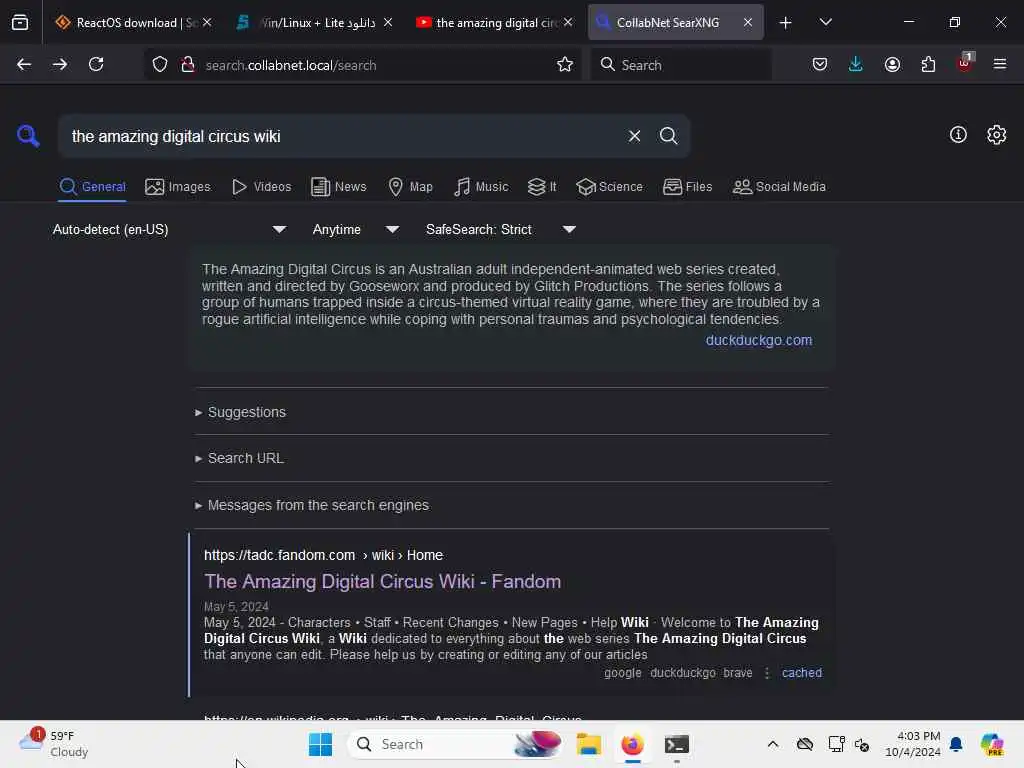Open the uBlock Origin extension icon
The height and width of the screenshot is (768, 1024).
click(x=965, y=63)
